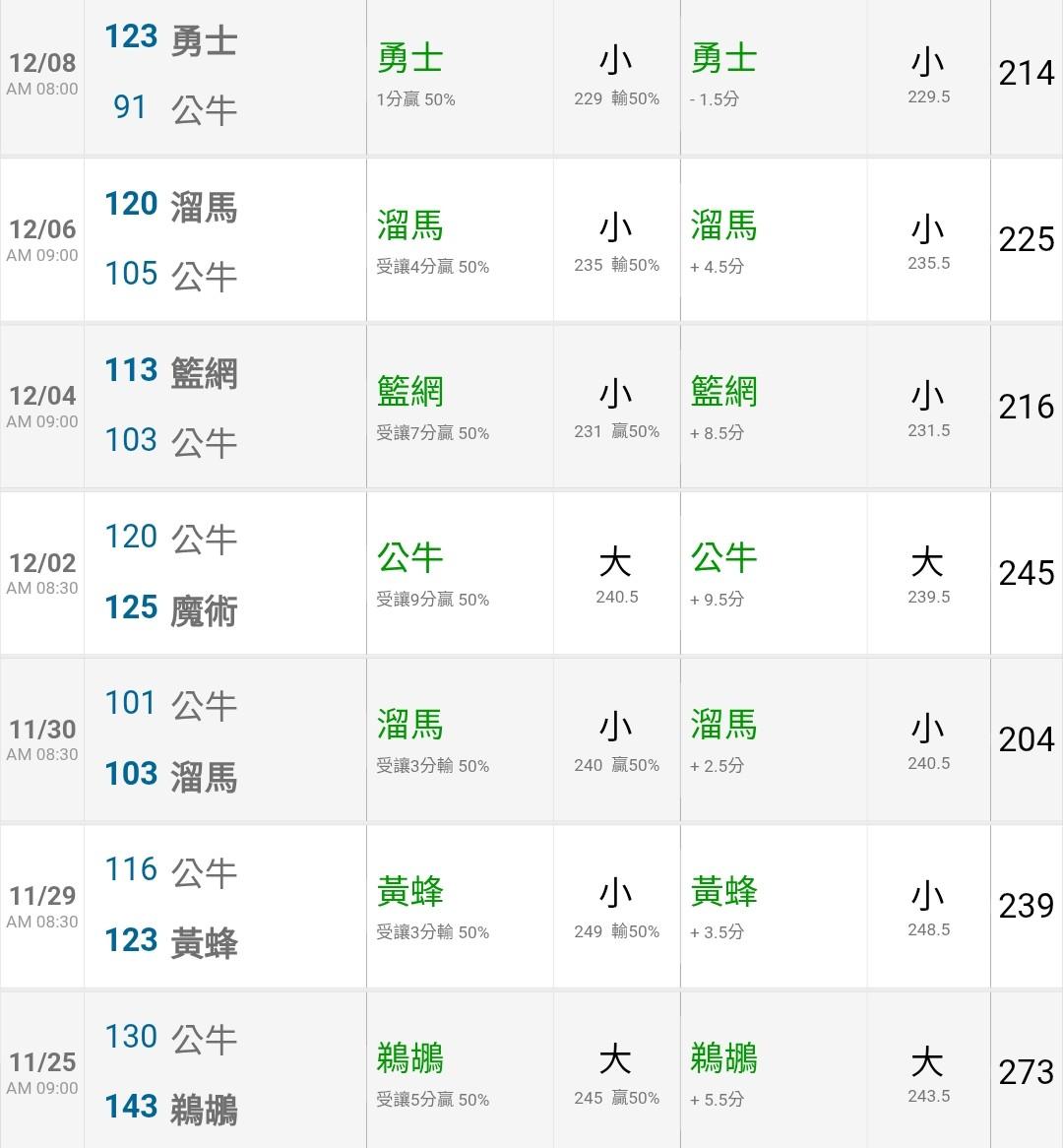Click the 12/08 game date cell
The height and width of the screenshot is (1148, 1063).
42,74
